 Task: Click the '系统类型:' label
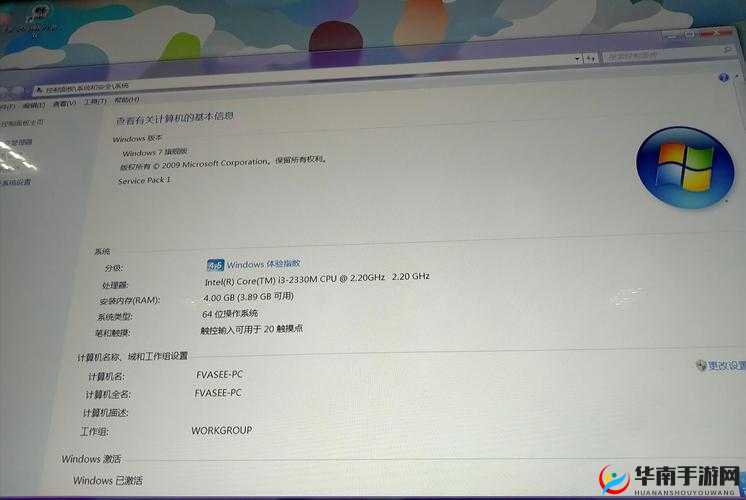115,317
